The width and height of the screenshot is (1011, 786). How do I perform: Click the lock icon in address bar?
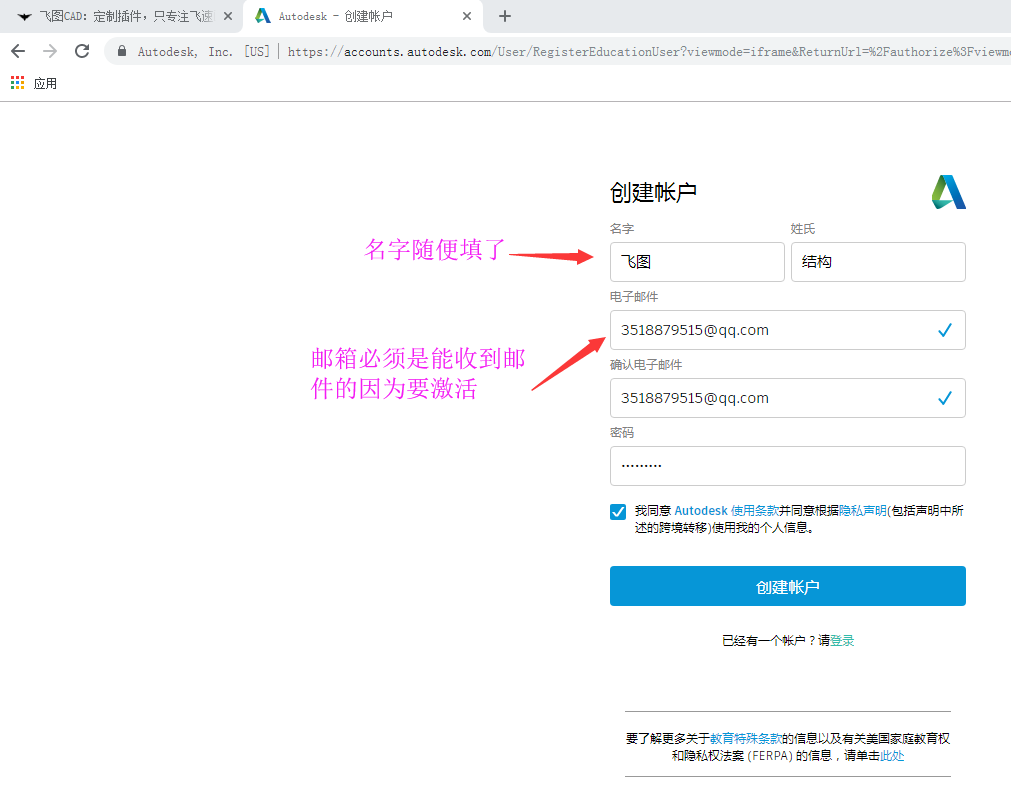tap(122, 51)
